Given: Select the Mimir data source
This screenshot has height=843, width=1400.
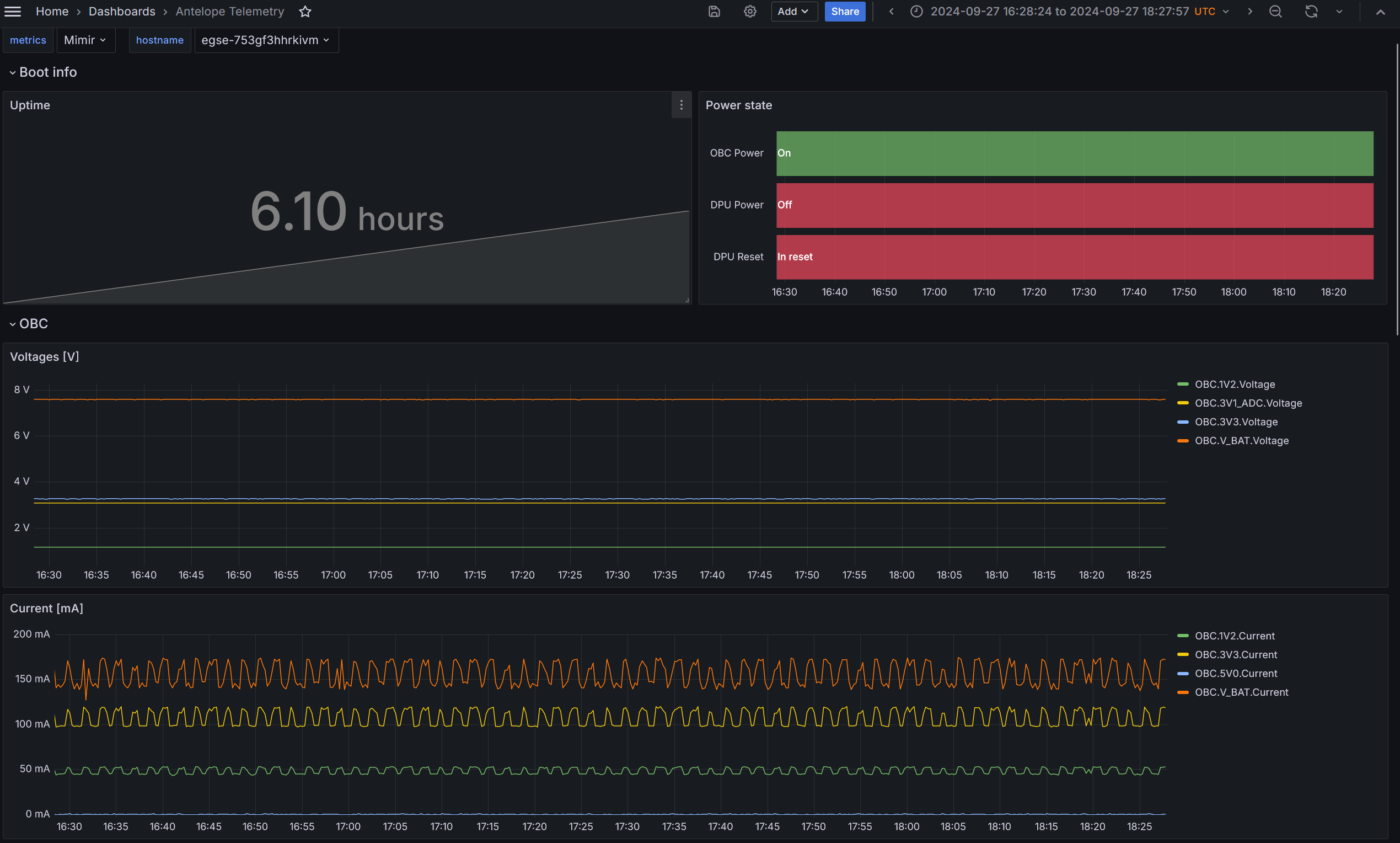Looking at the screenshot, I should tap(84, 40).
